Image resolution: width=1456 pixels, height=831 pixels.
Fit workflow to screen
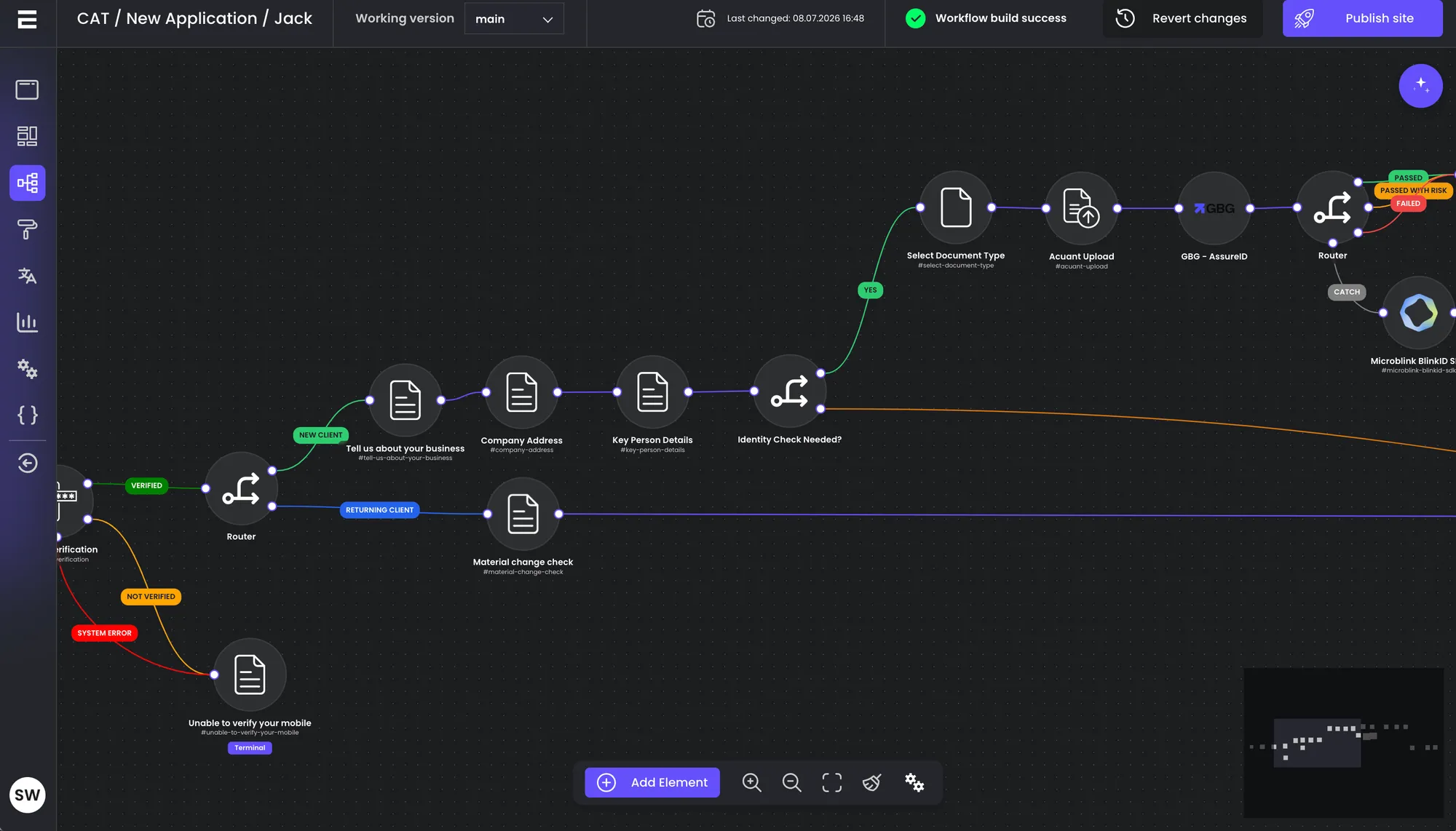pyautogui.click(x=831, y=782)
